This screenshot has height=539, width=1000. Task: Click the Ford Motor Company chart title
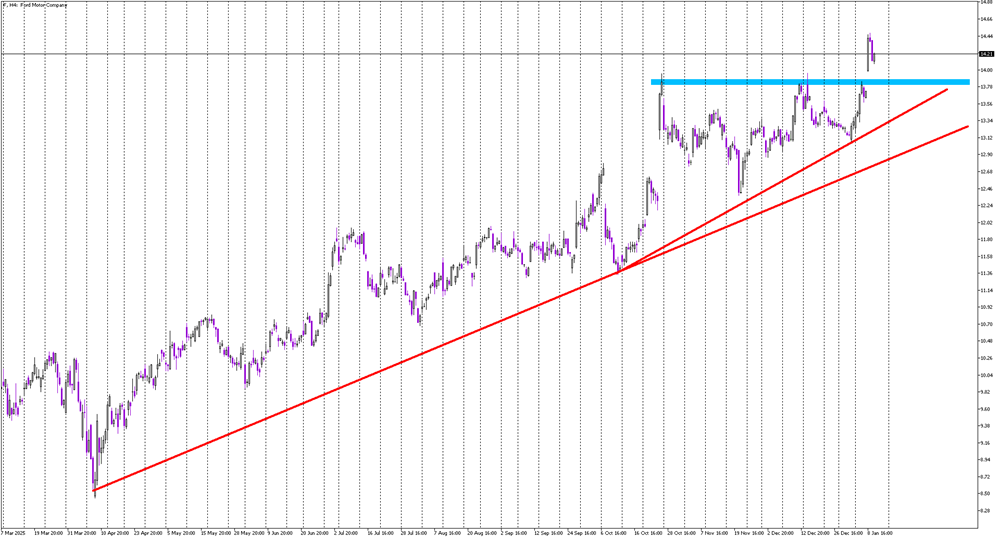click(x=40, y=6)
